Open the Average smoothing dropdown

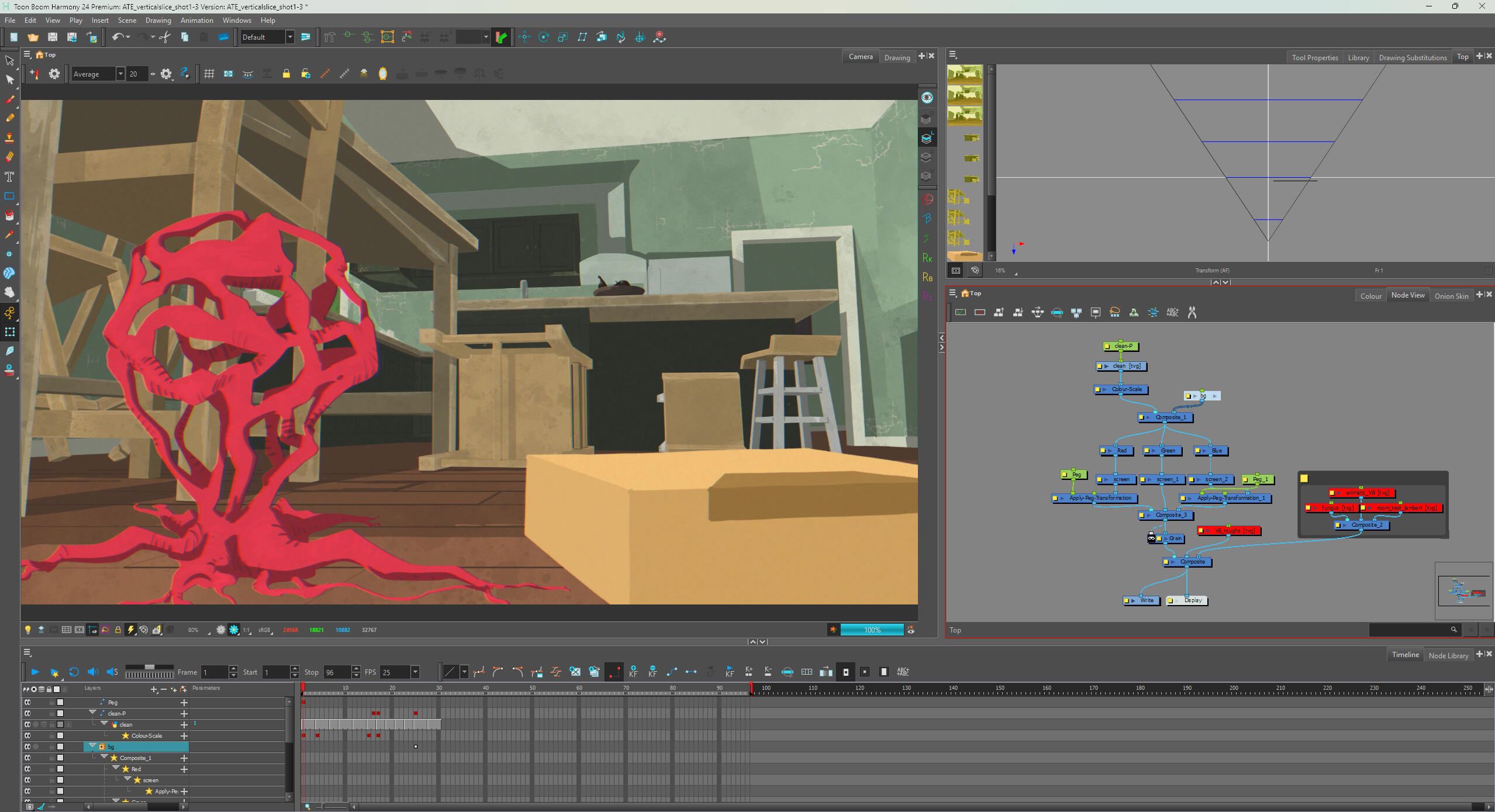click(120, 74)
